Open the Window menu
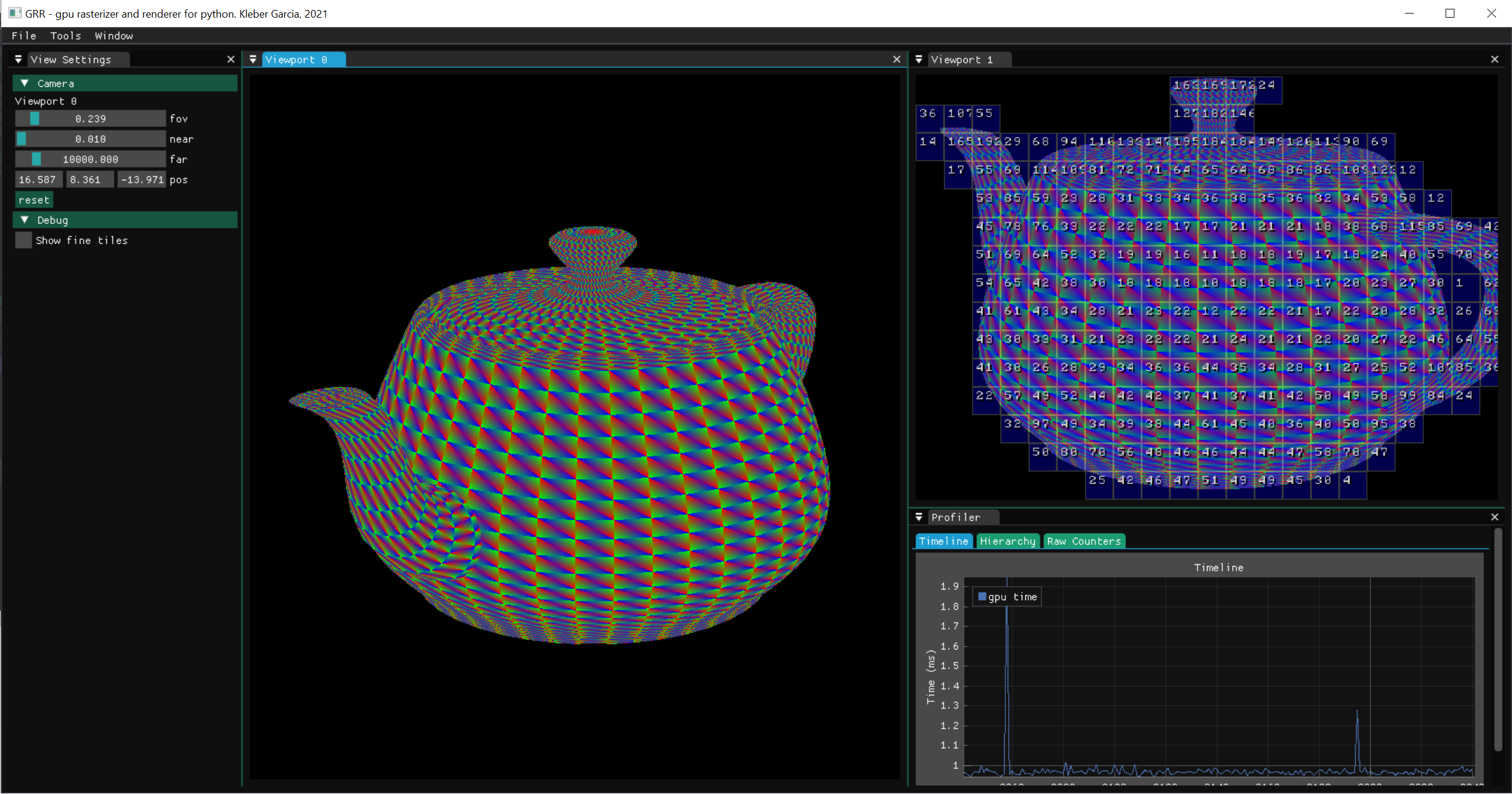This screenshot has width=1512, height=794. [x=113, y=36]
